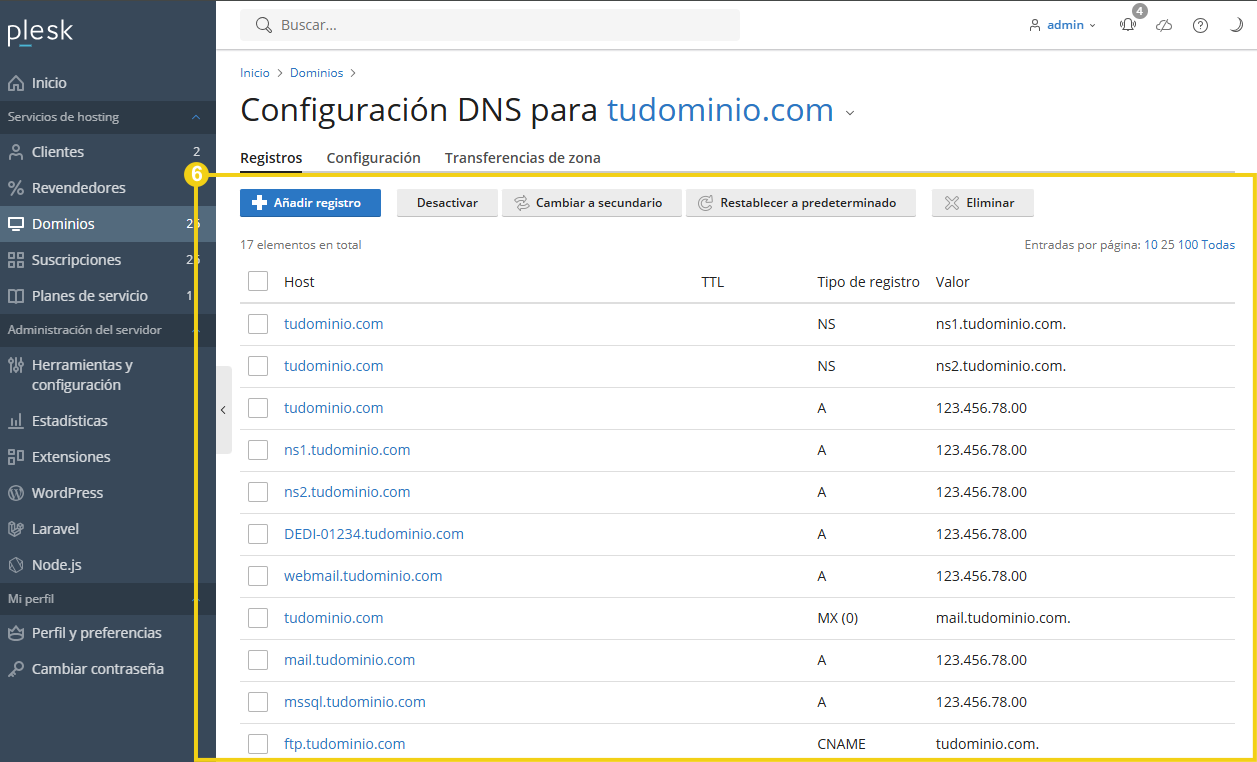Open Herramientas y configuración
The width and height of the screenshot is (1257, 762).
(107, 375)
